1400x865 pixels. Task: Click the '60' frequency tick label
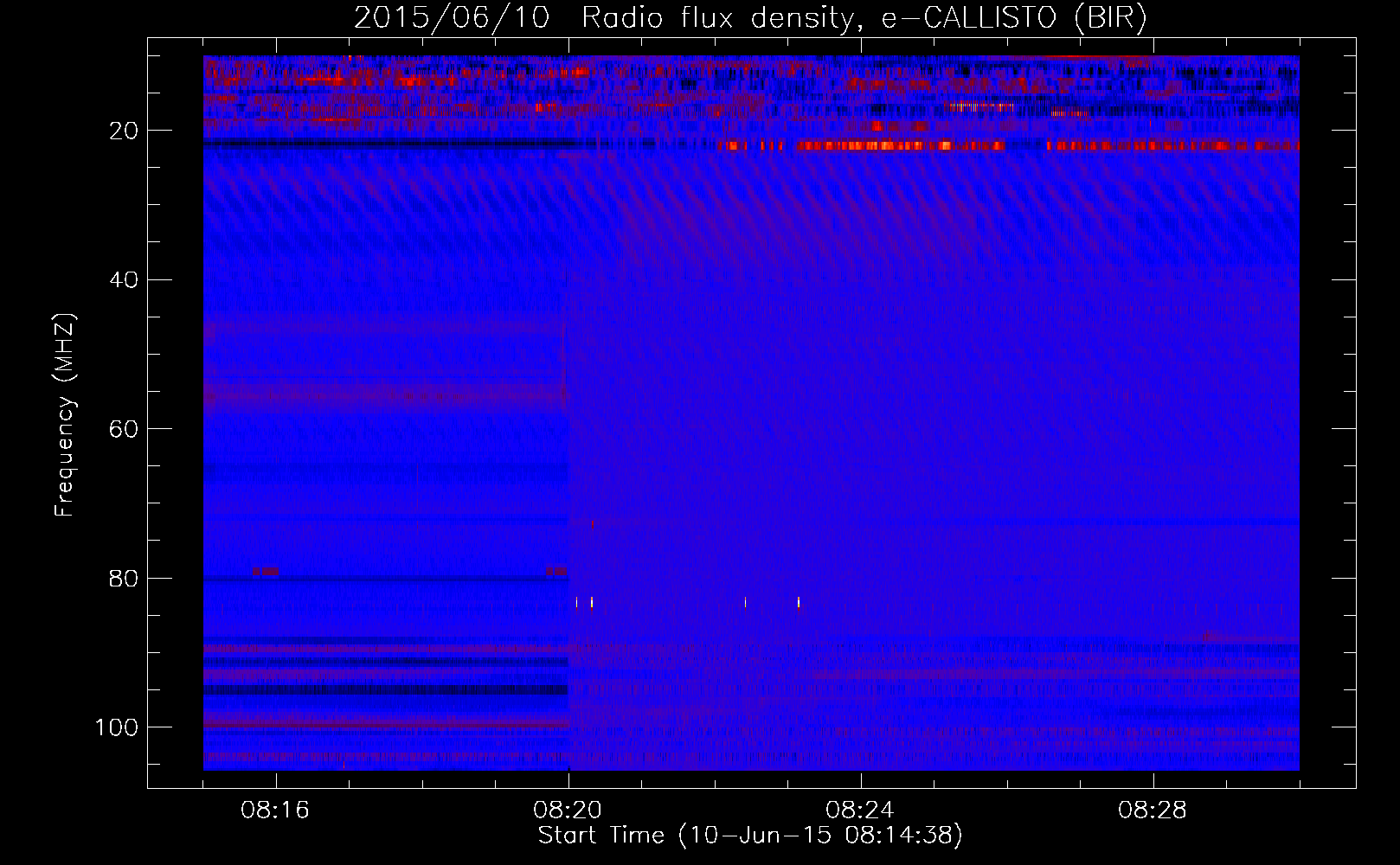point(125,429)
